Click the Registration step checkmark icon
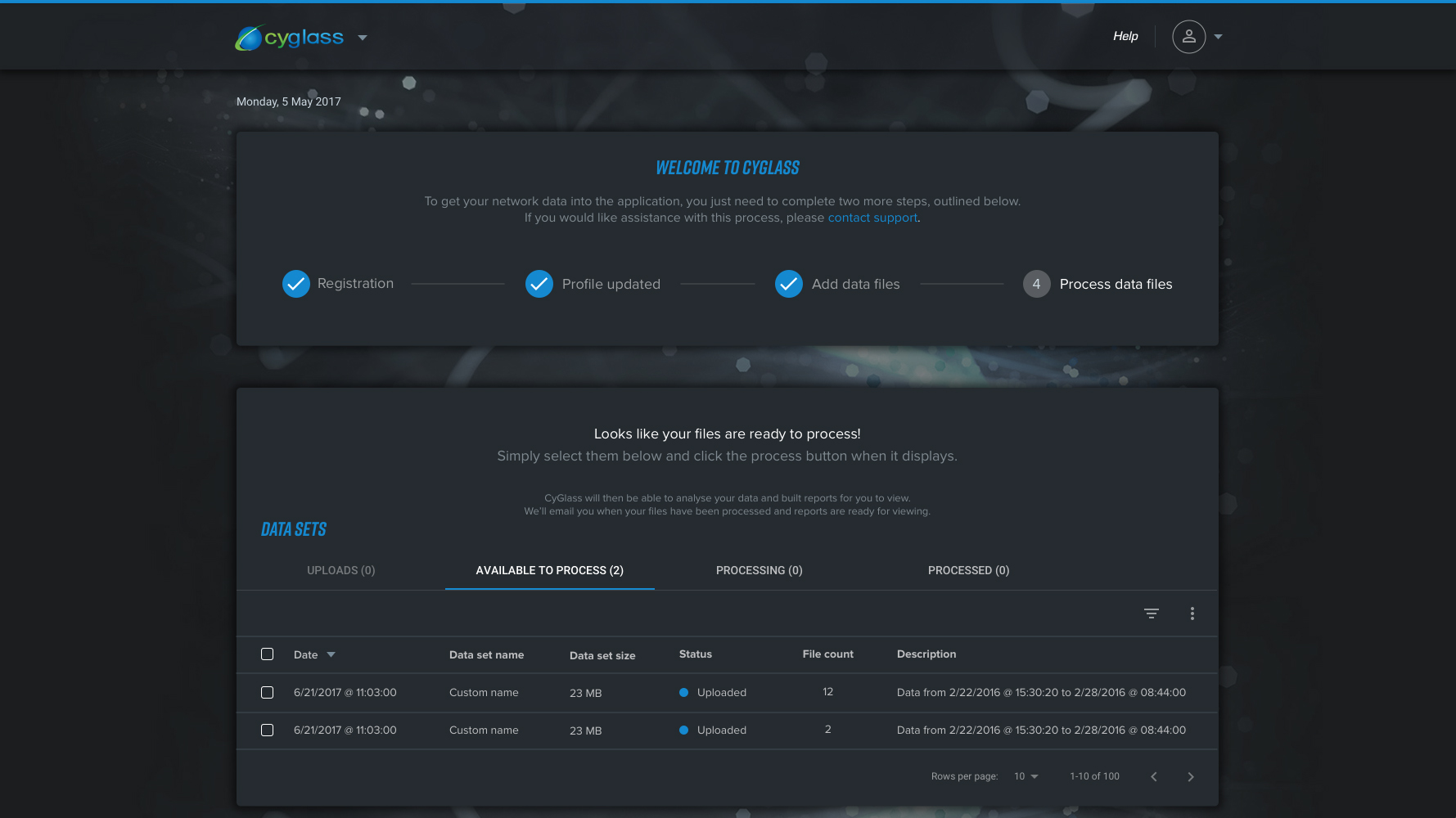The height and width of the screenshot is (818, 1456). pos(295,284)
